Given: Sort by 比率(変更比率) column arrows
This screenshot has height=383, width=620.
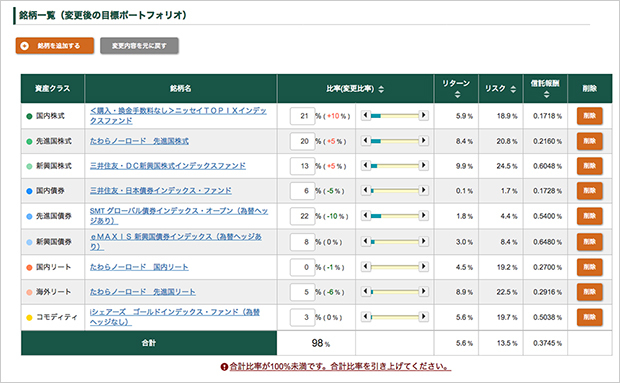Looking at the screenshot, I should (381, 89).
